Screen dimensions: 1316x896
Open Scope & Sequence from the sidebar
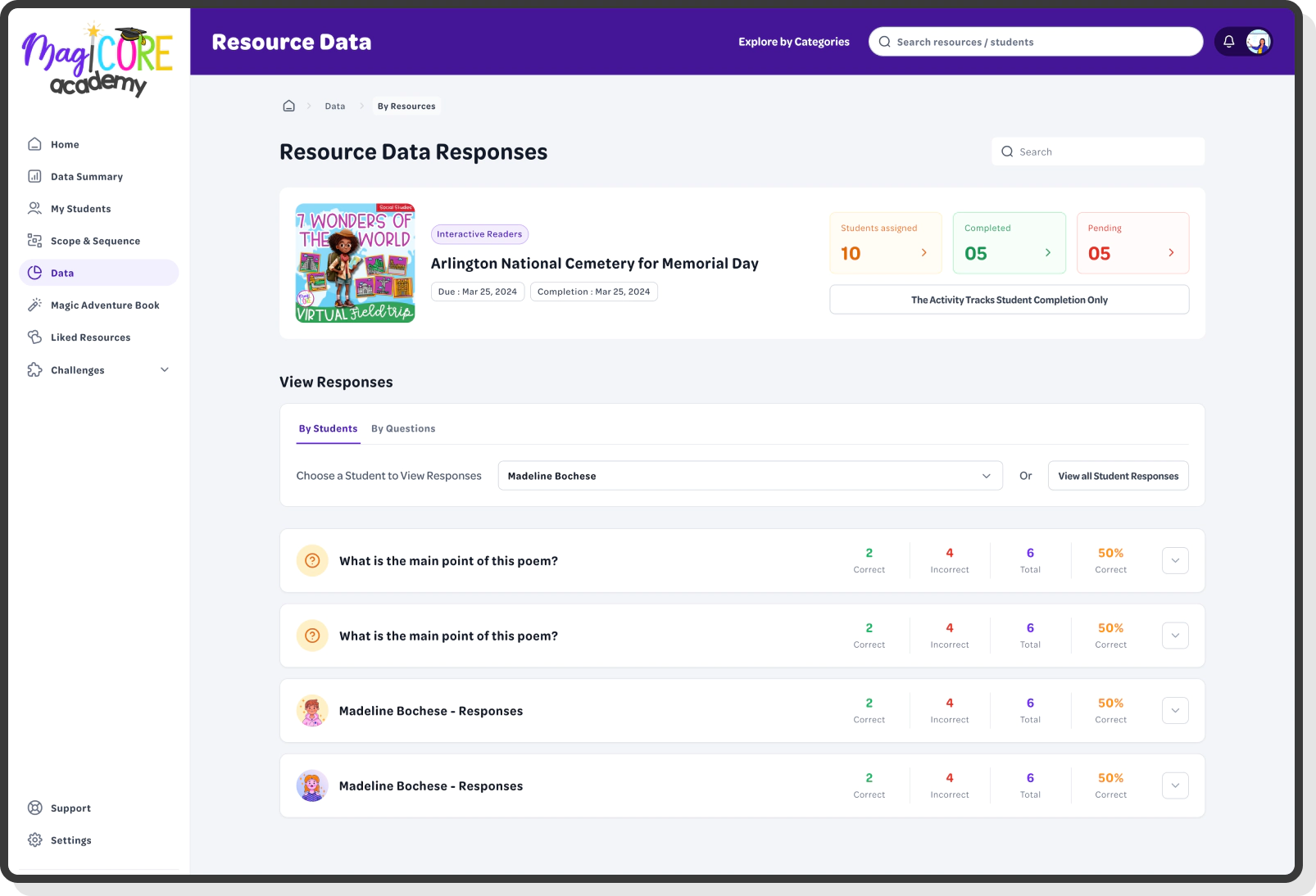[95, 240]
